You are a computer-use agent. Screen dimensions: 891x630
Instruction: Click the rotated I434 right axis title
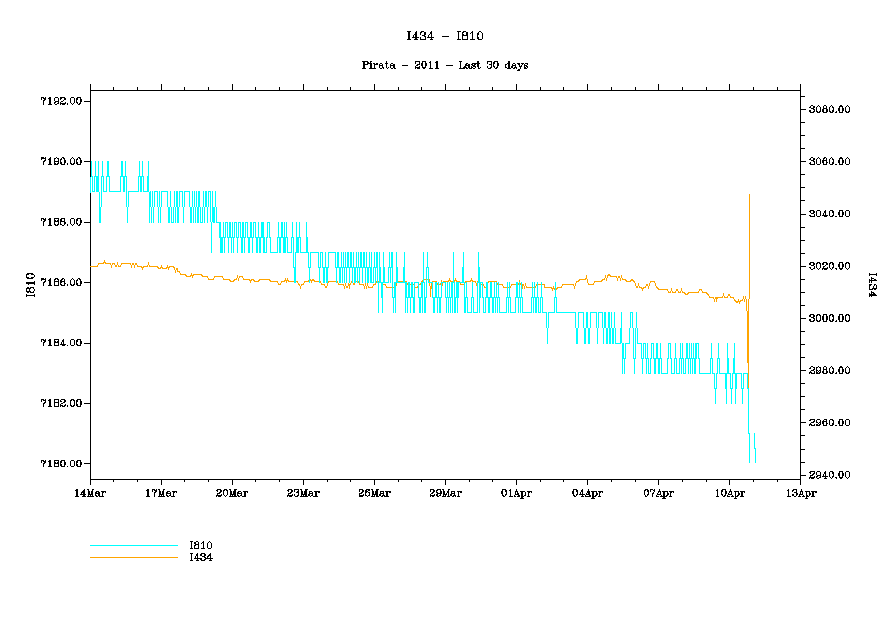(x=871, y=284)
